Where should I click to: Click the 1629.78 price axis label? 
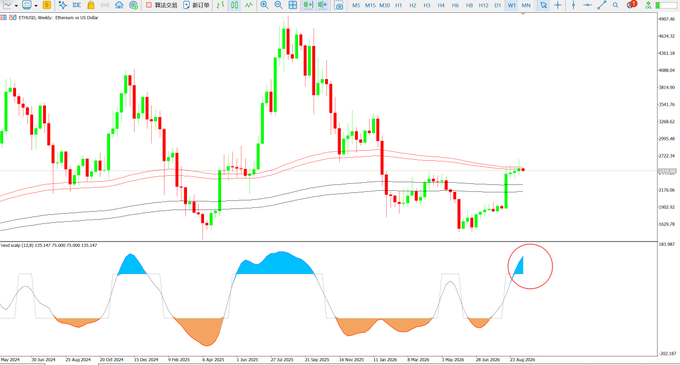(667, 224)
